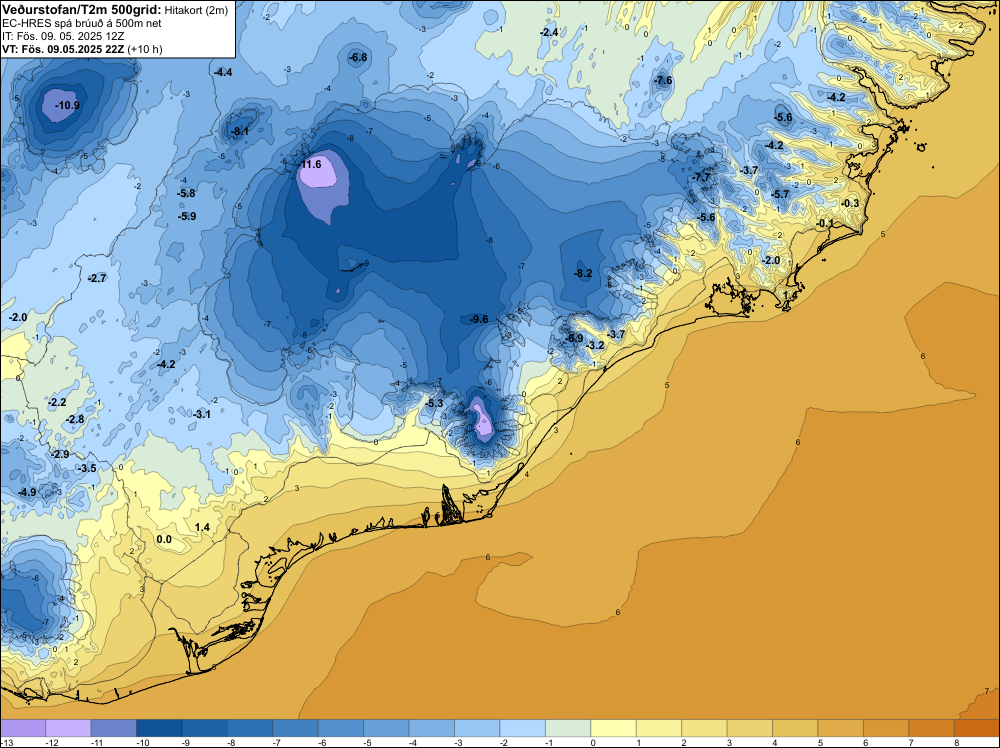The width and height of the screenshot is (1000, 748).
Task: Click the -5.8 temperature value
Action: tap(186, 193)
